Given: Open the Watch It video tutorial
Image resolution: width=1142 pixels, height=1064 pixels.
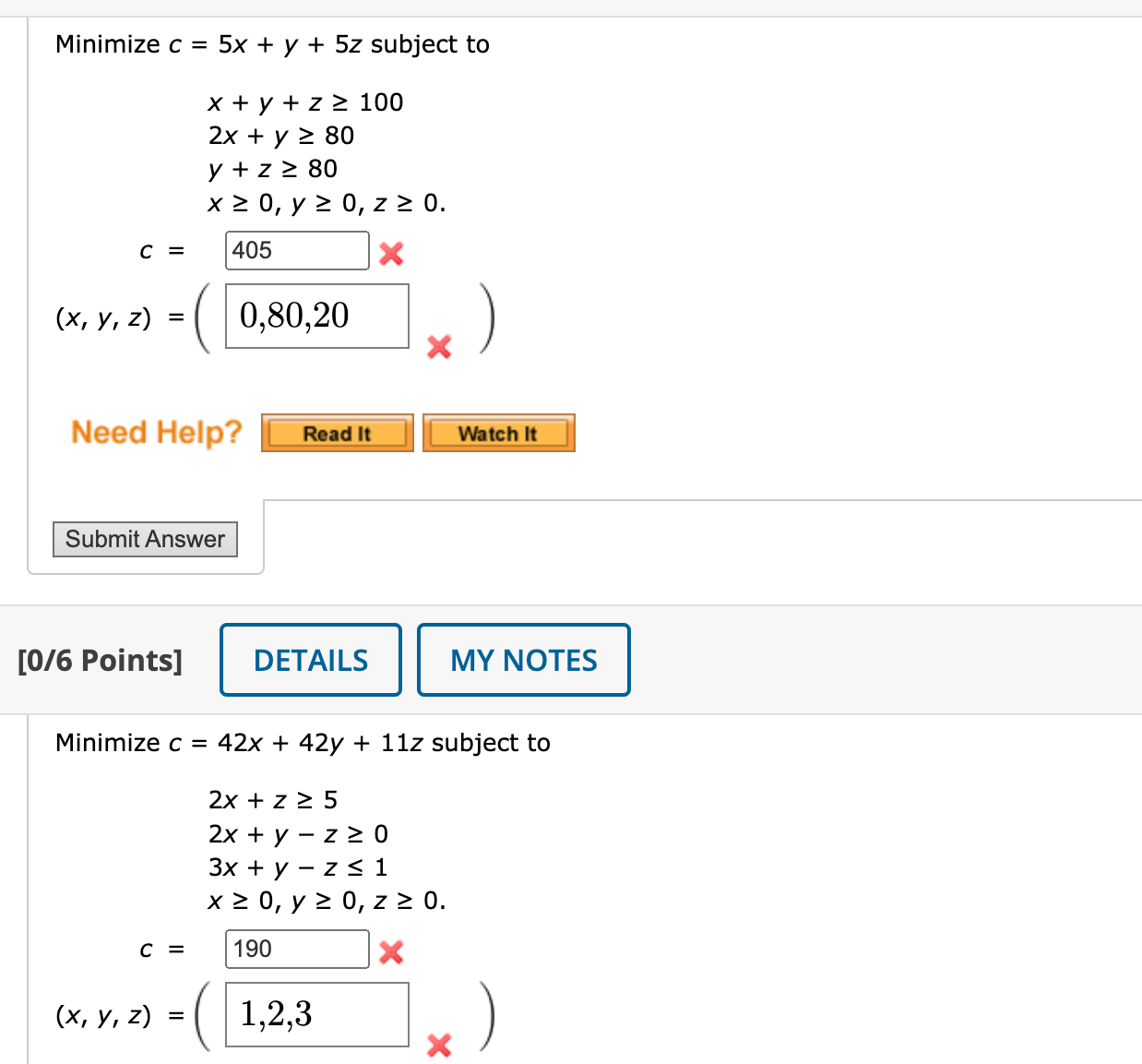Looking at the screenshot, I should click(x=498, y=432).
